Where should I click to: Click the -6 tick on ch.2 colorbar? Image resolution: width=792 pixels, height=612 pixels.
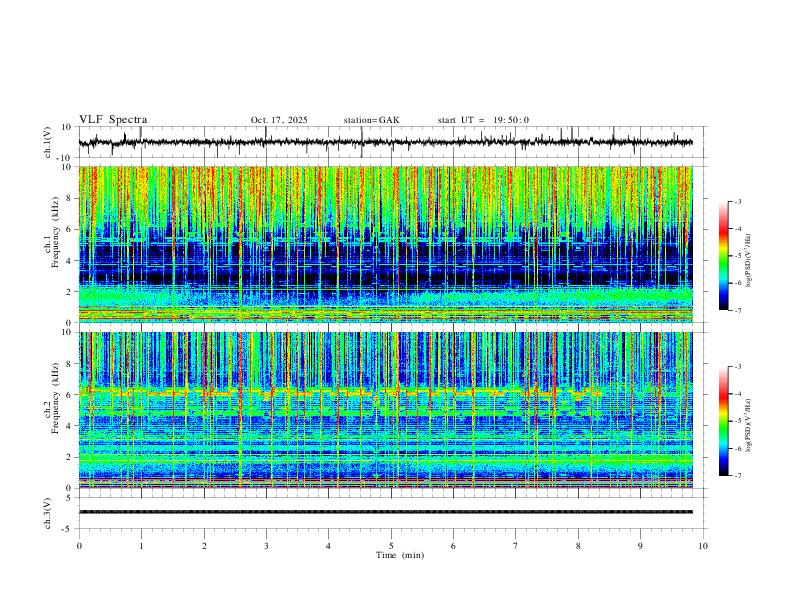[x=737, y=448]
